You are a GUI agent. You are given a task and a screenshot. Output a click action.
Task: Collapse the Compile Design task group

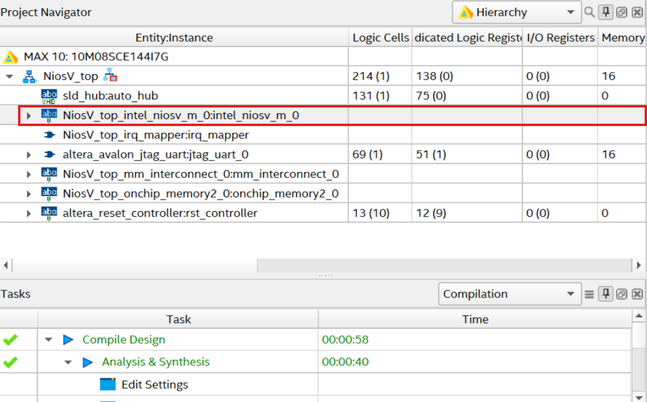point(48,340)
